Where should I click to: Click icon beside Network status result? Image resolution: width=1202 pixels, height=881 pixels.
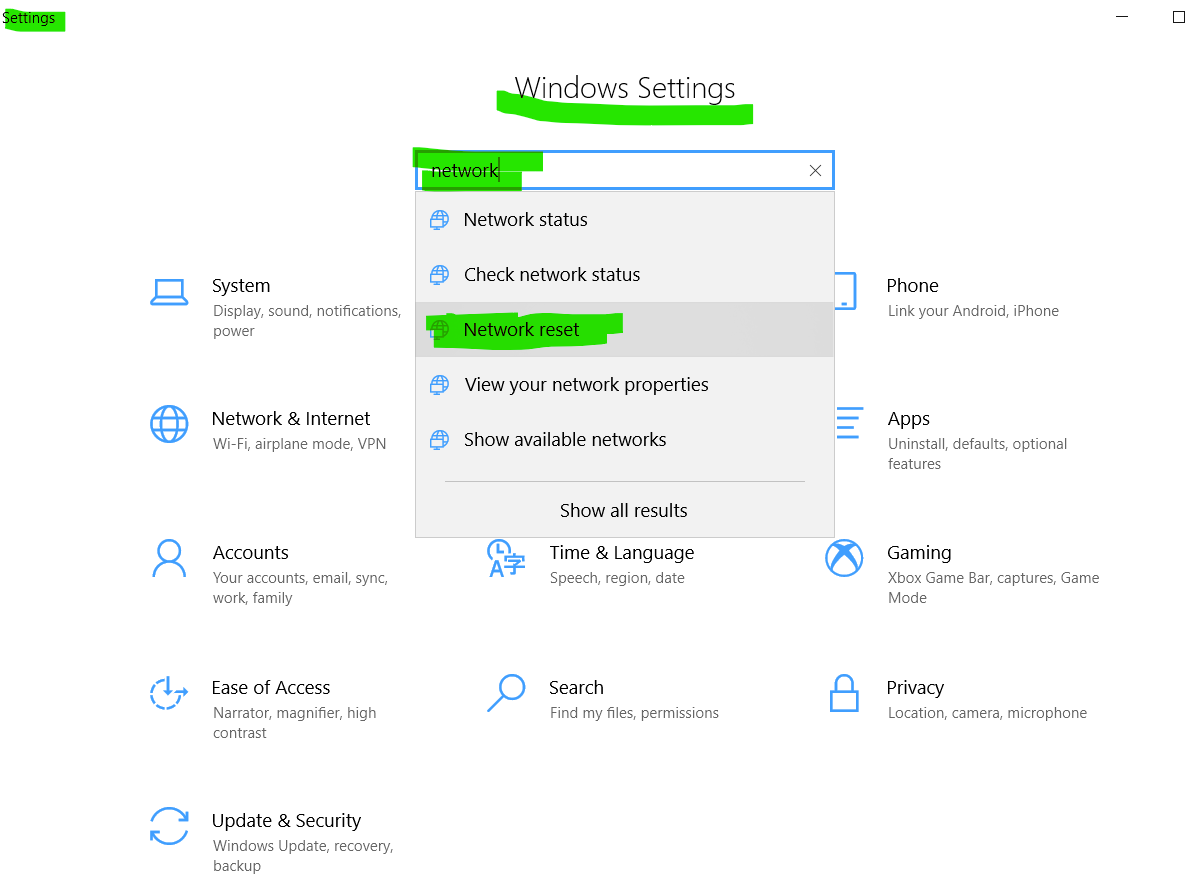coord(439,220)
